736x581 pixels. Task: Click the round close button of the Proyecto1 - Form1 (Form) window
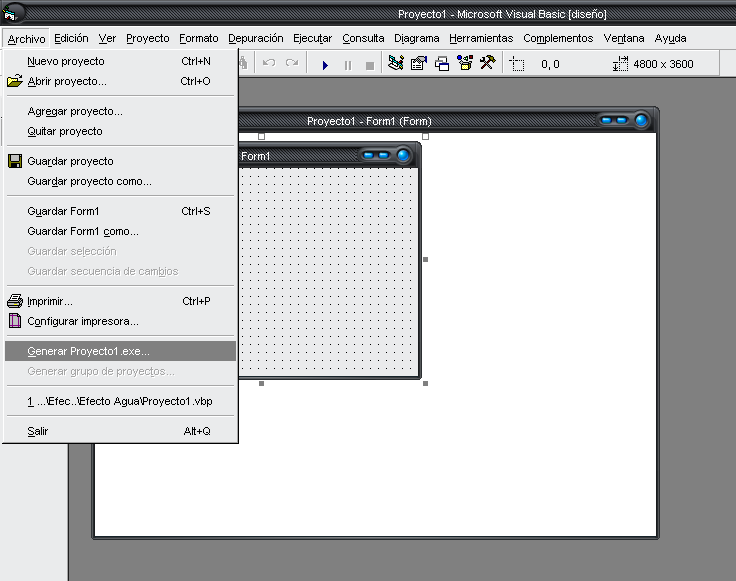pyautogui.click(x=641, y=120)
